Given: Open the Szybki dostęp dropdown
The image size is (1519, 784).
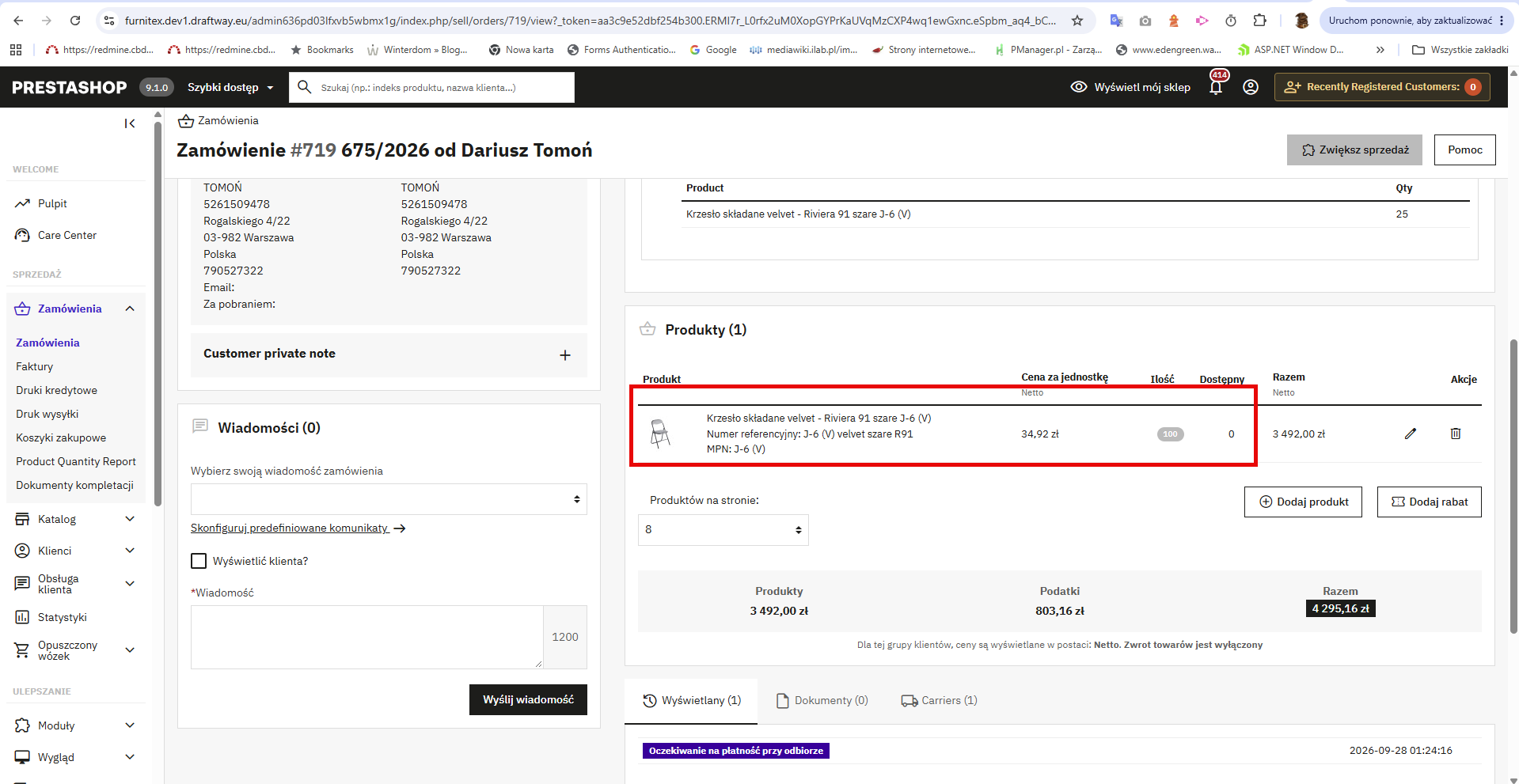Looking at the screenshot, I should 230,87.
